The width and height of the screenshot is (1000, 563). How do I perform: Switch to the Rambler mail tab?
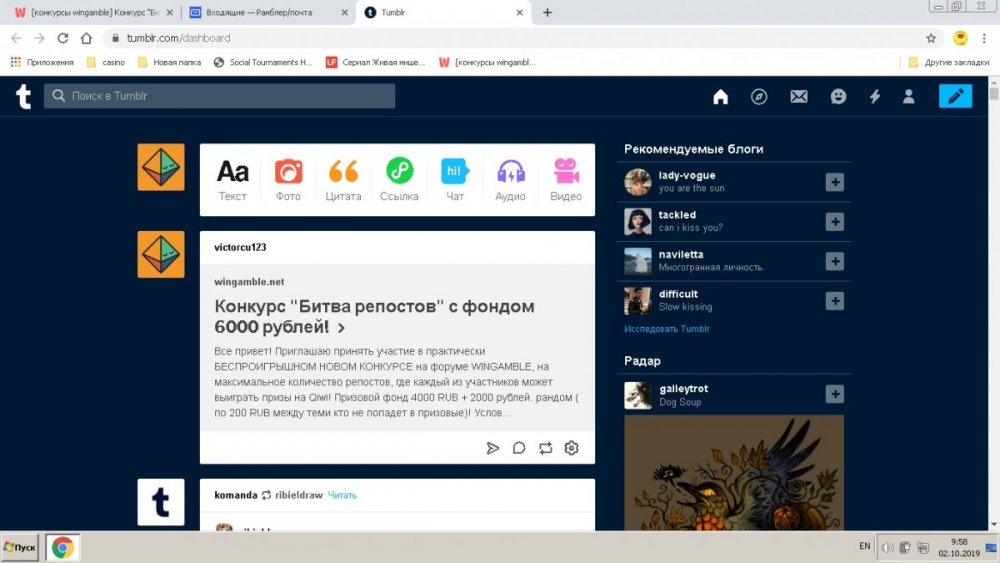coord(267,13)
